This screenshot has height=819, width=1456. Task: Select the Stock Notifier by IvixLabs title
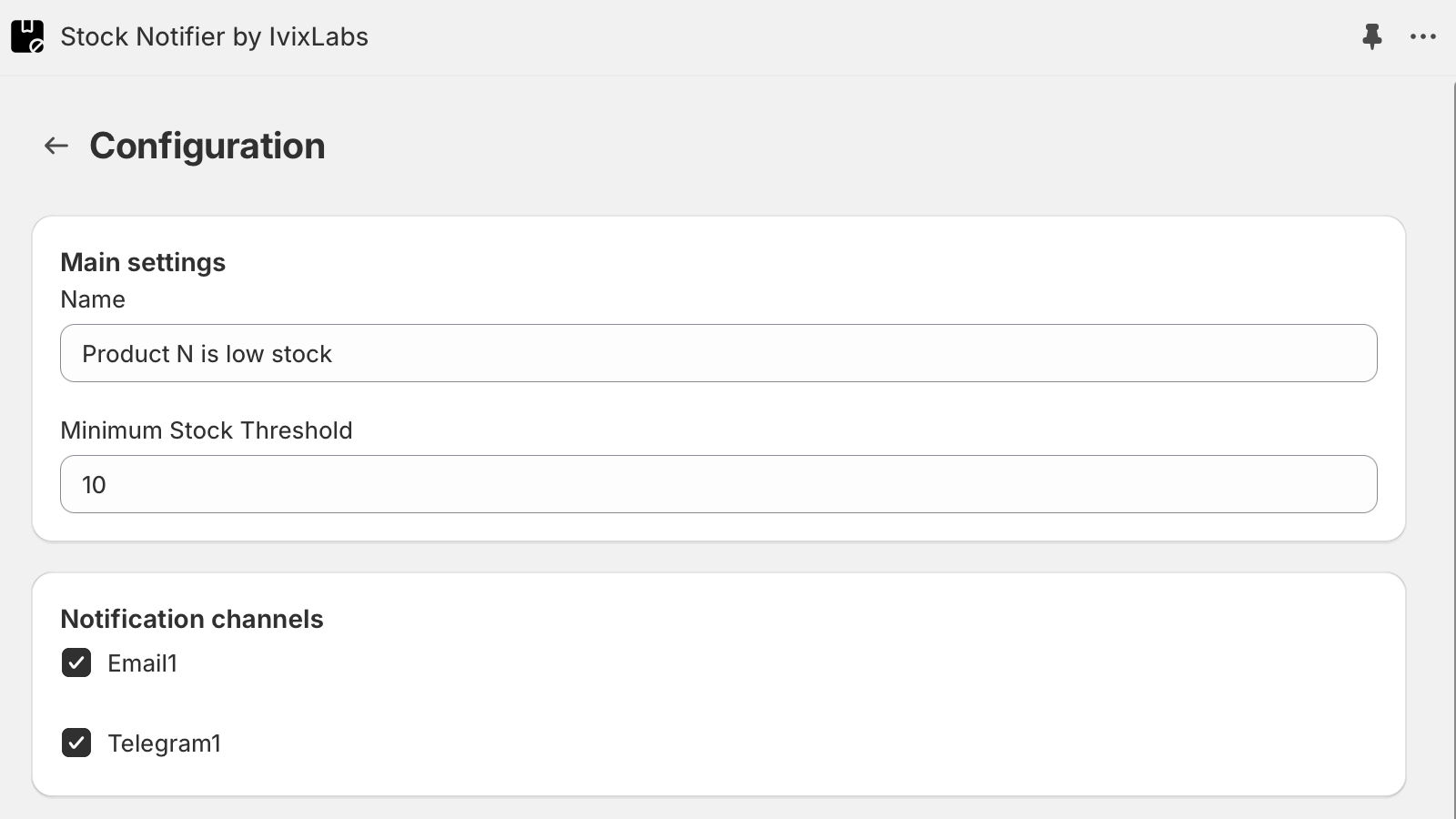point(215,36)
